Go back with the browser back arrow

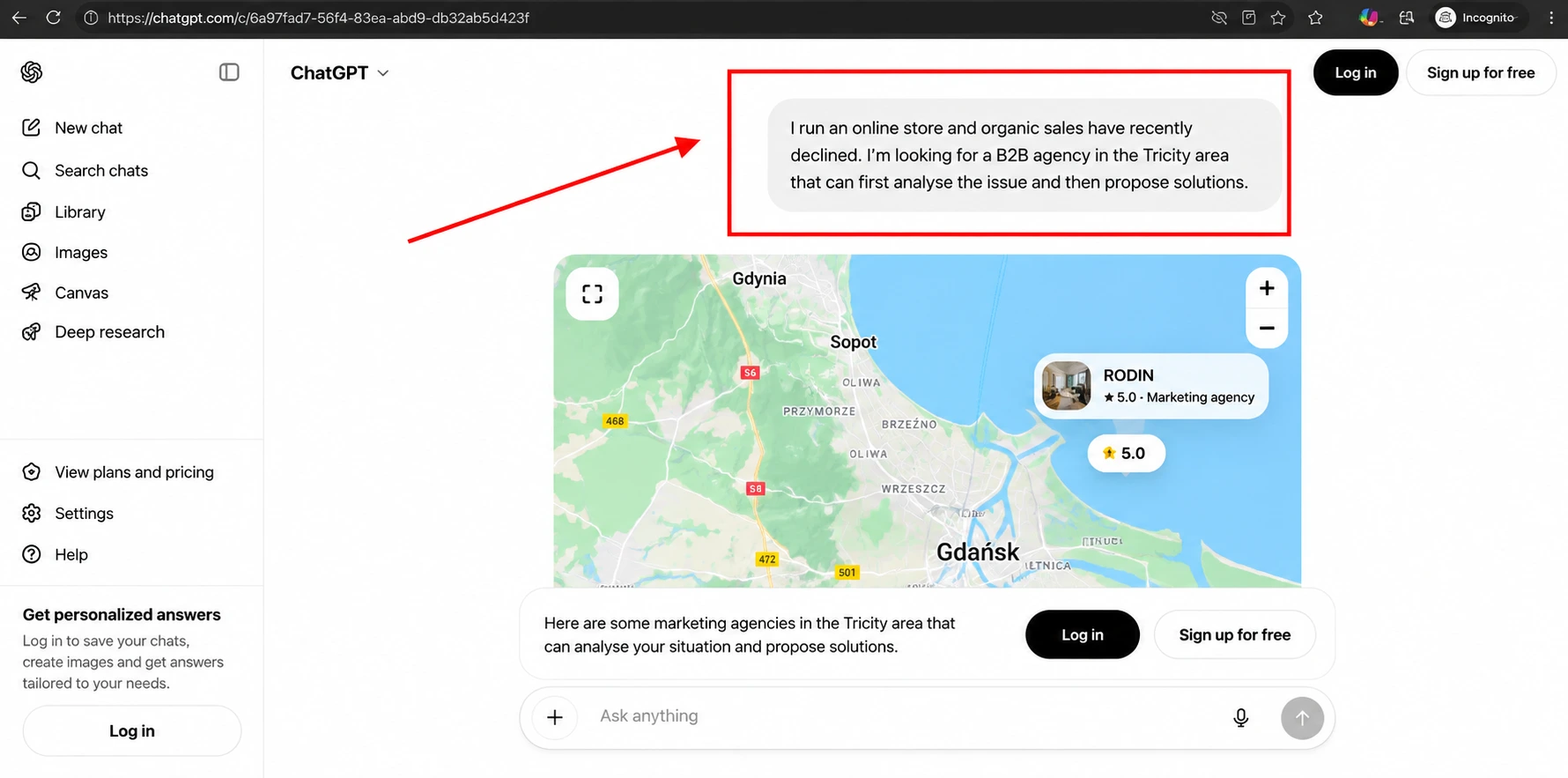click(x=18, y=18)
